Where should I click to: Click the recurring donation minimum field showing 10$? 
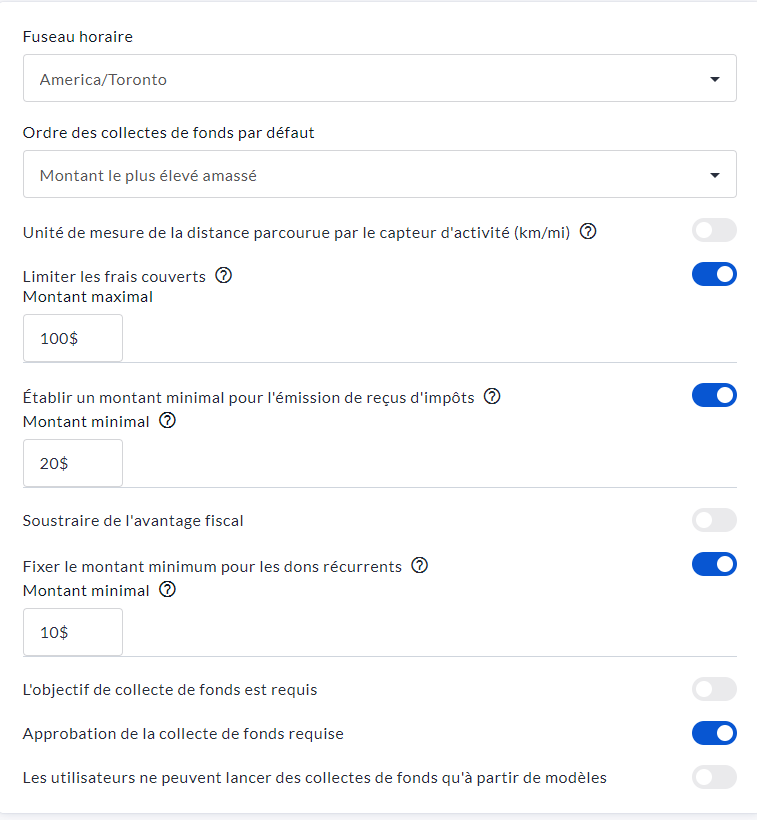(x=73, y=632)
